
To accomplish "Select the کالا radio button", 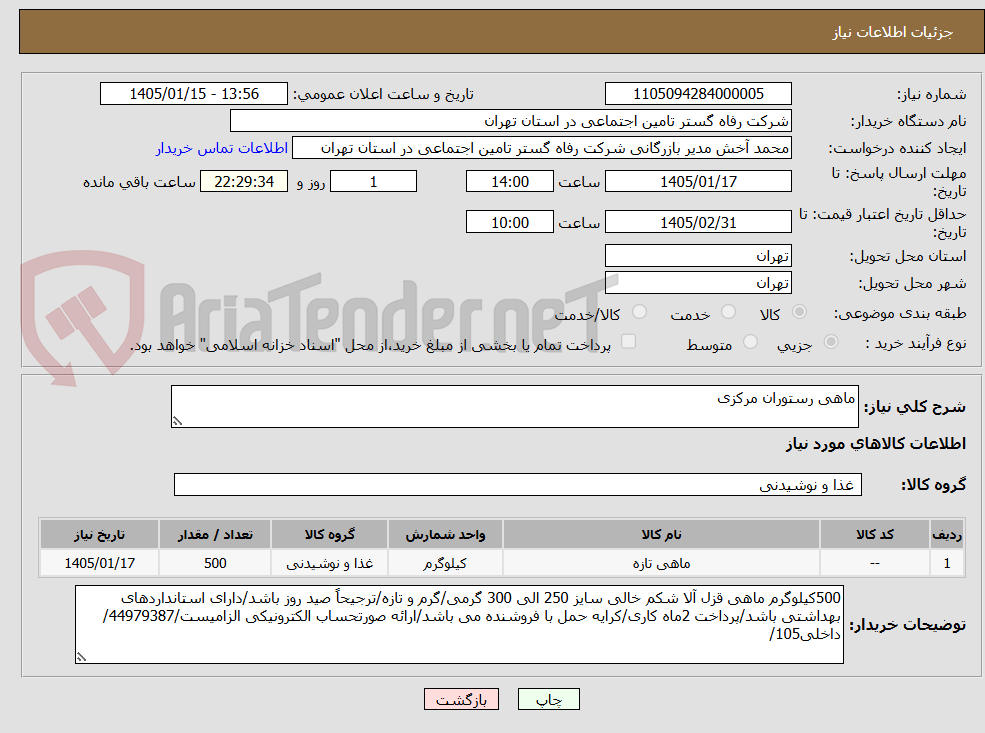I will (799, 312).
